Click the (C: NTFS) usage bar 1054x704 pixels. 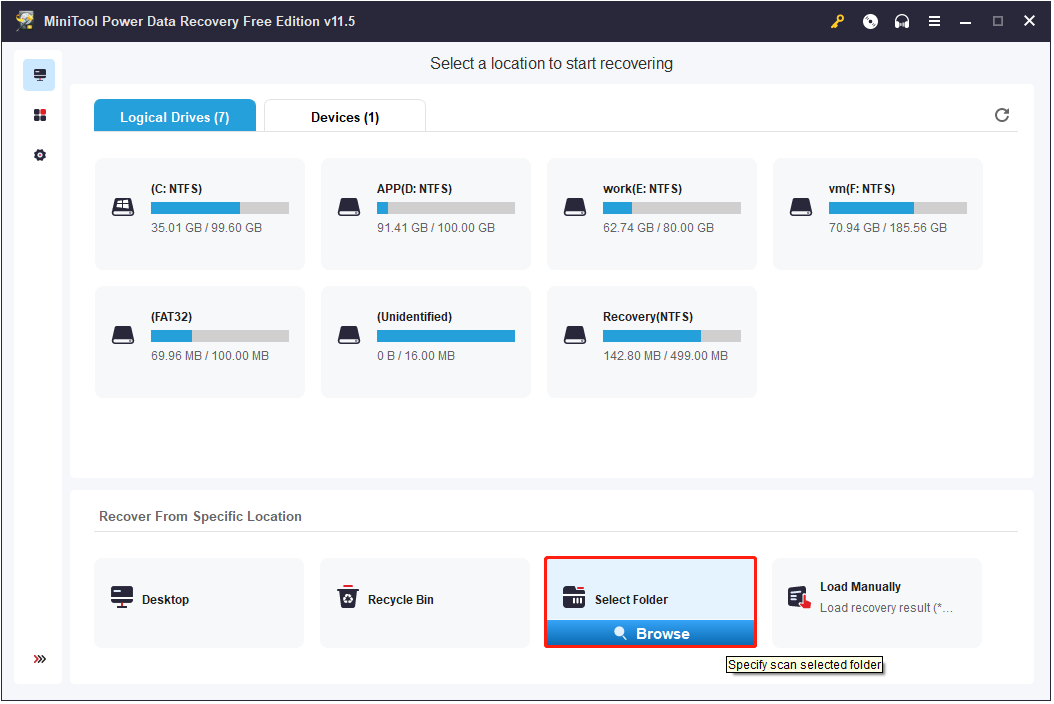(x=220, y=208)
